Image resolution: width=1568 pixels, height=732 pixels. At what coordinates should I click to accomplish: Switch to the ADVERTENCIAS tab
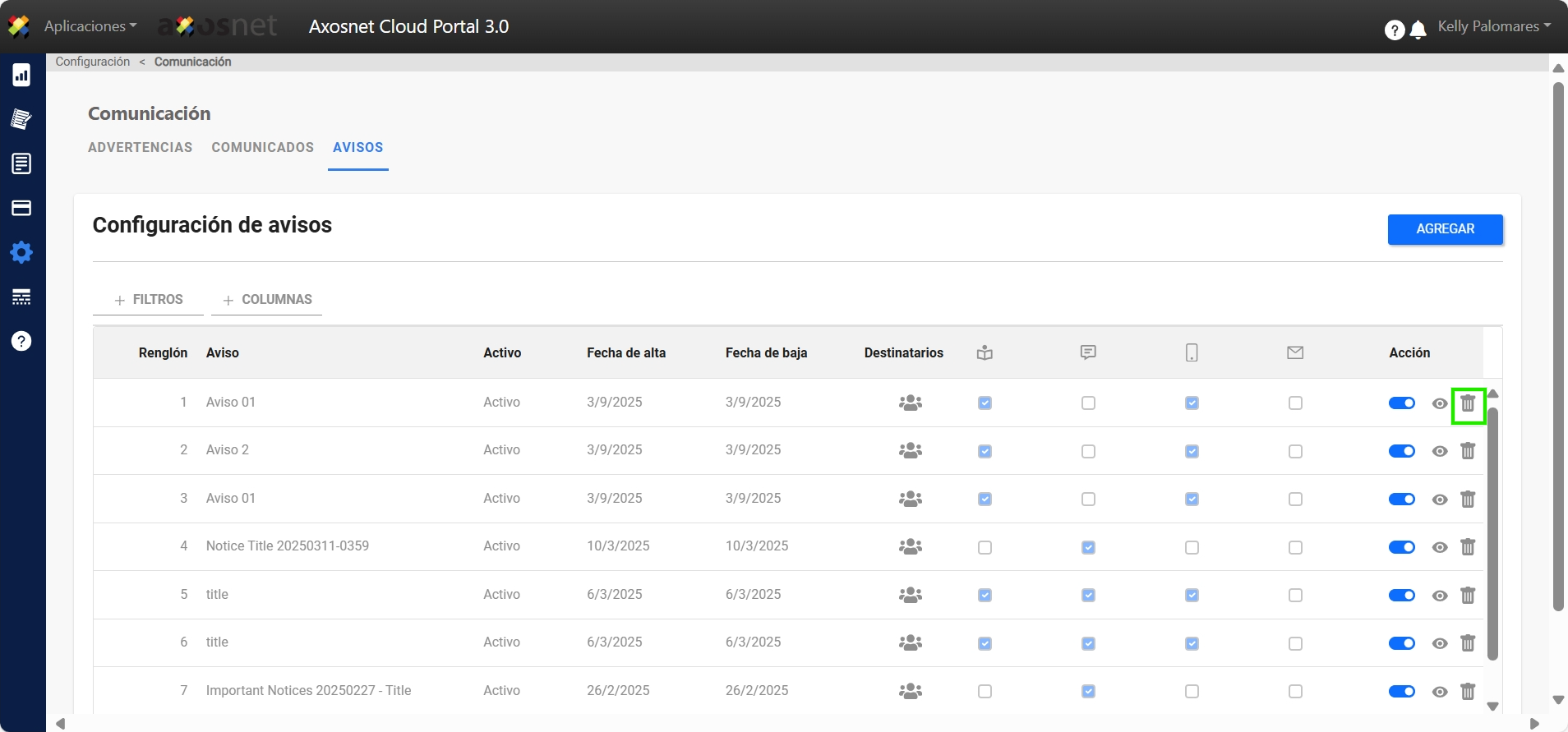pos(140,147)
